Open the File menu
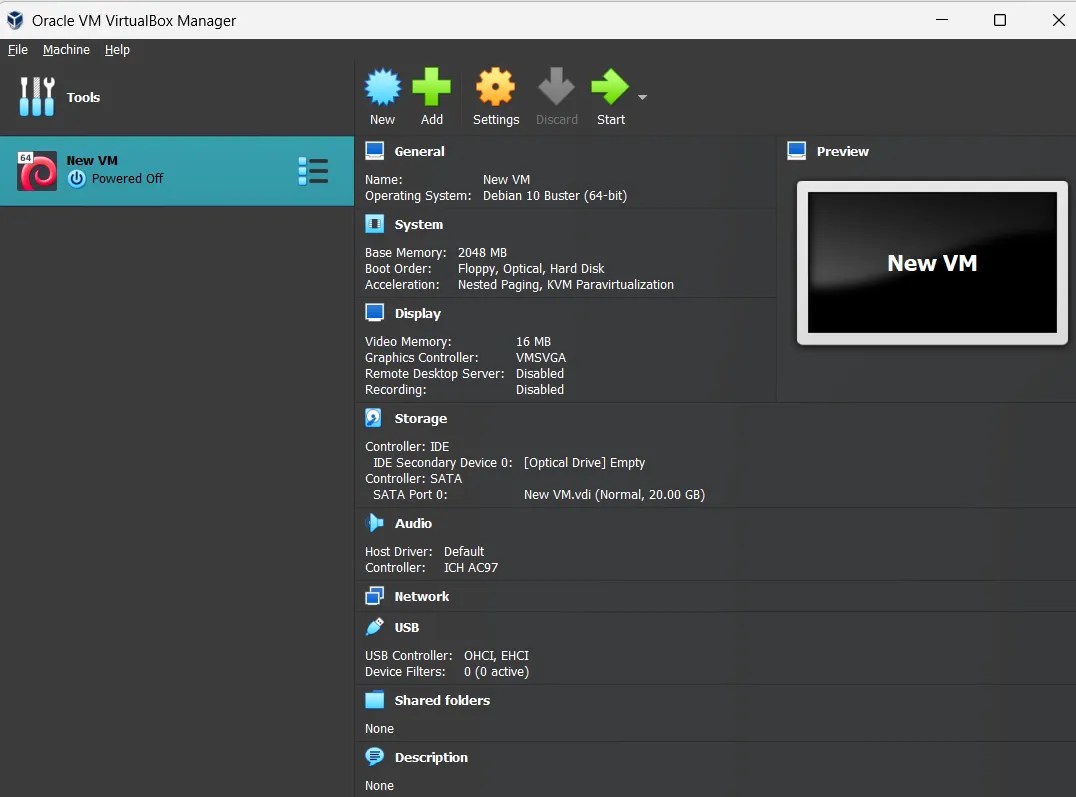 [x=17, y=50]
